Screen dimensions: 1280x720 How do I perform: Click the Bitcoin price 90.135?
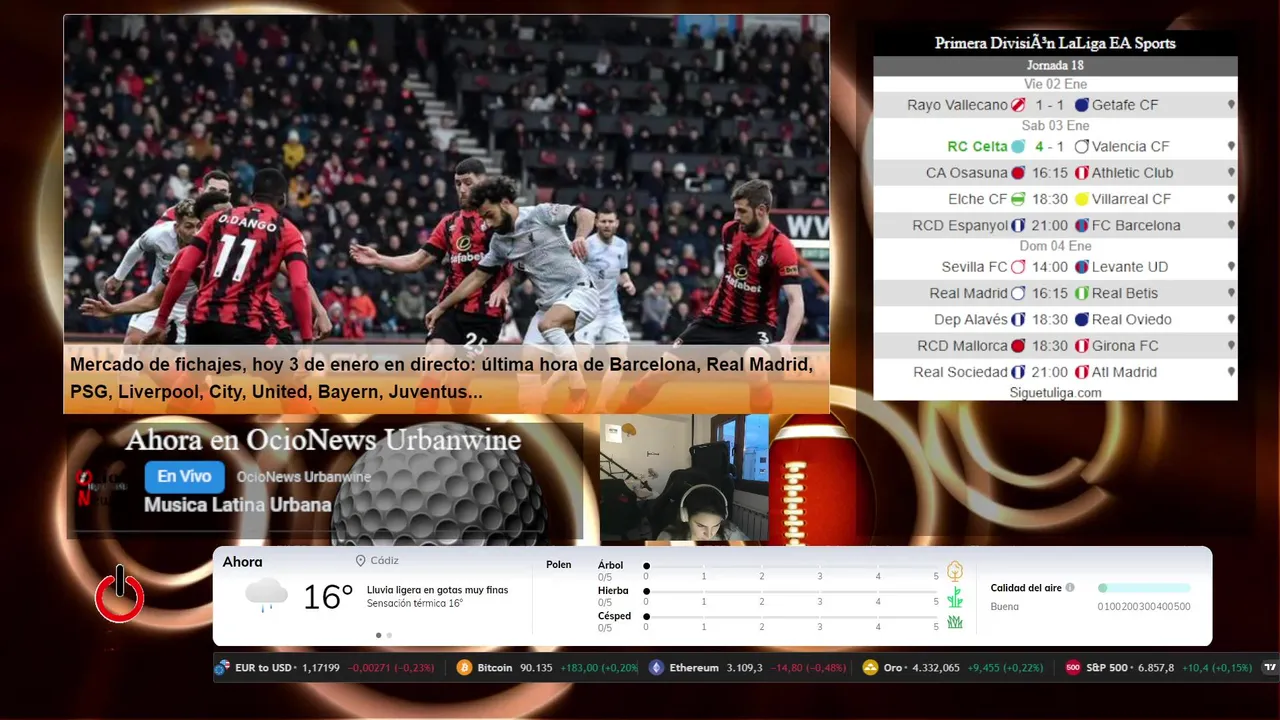[x=536, y=667]
